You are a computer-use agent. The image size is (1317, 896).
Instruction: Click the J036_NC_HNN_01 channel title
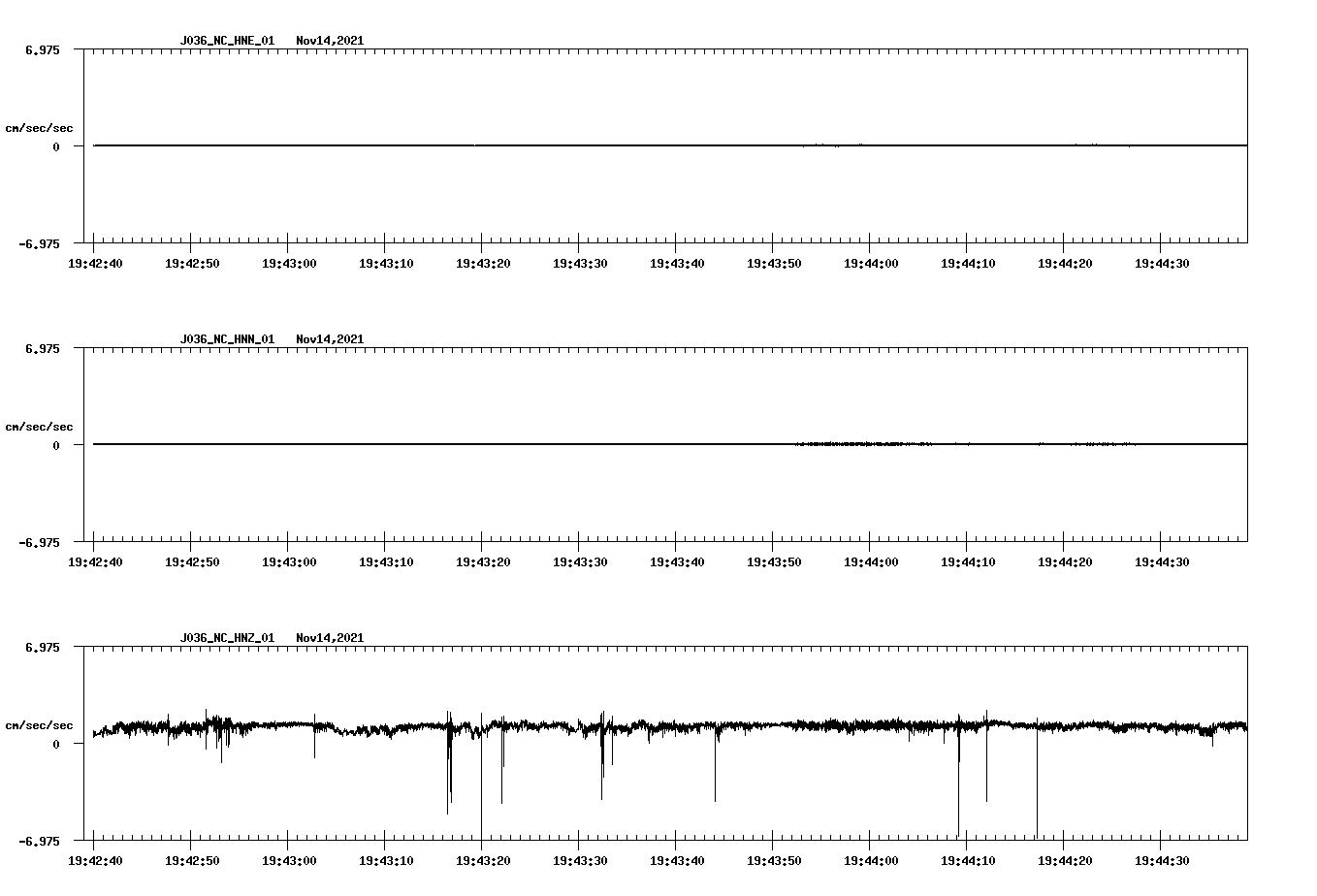pyautogui.click(x=227, y=339)
